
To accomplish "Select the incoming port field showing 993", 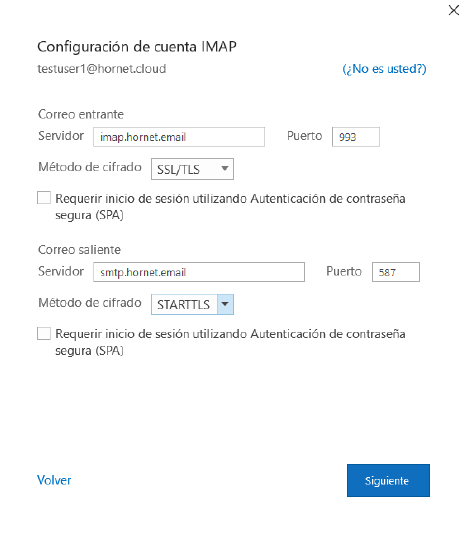I will [x=356, y=137].
